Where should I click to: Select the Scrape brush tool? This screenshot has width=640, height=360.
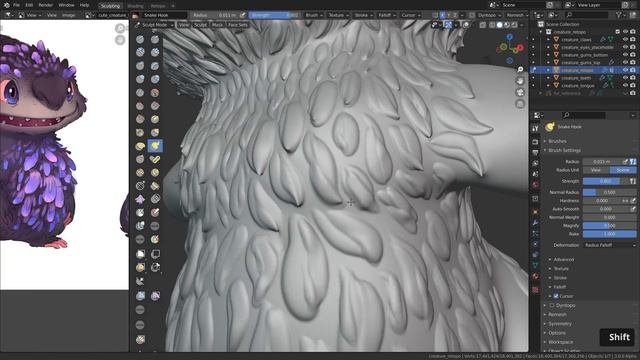[x=140, y=119]
